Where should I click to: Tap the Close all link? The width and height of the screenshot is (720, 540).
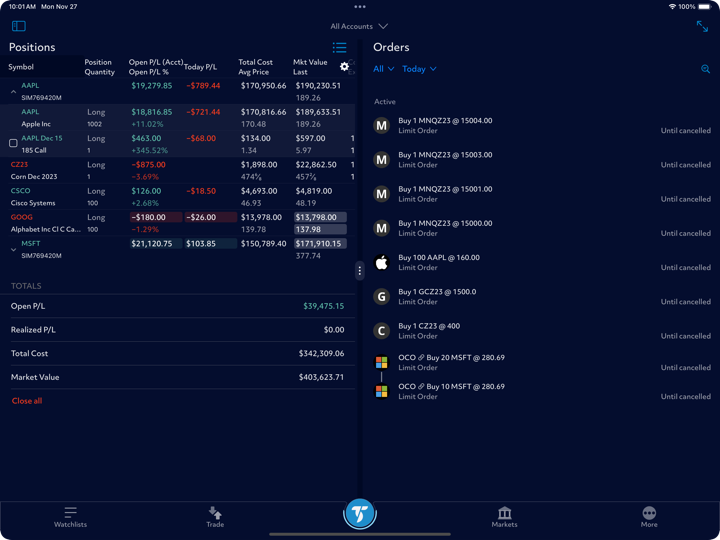27,401
